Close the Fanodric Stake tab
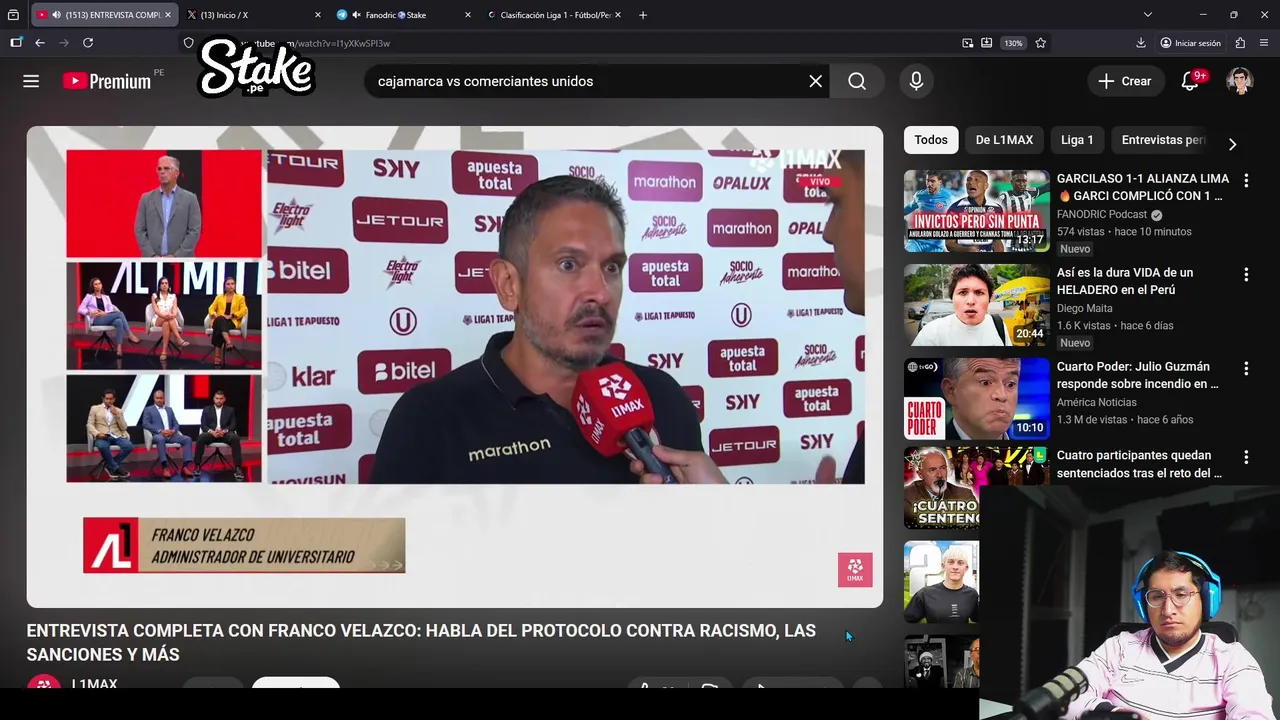The width and height of the screenshot is (1280, 720). 468,15
